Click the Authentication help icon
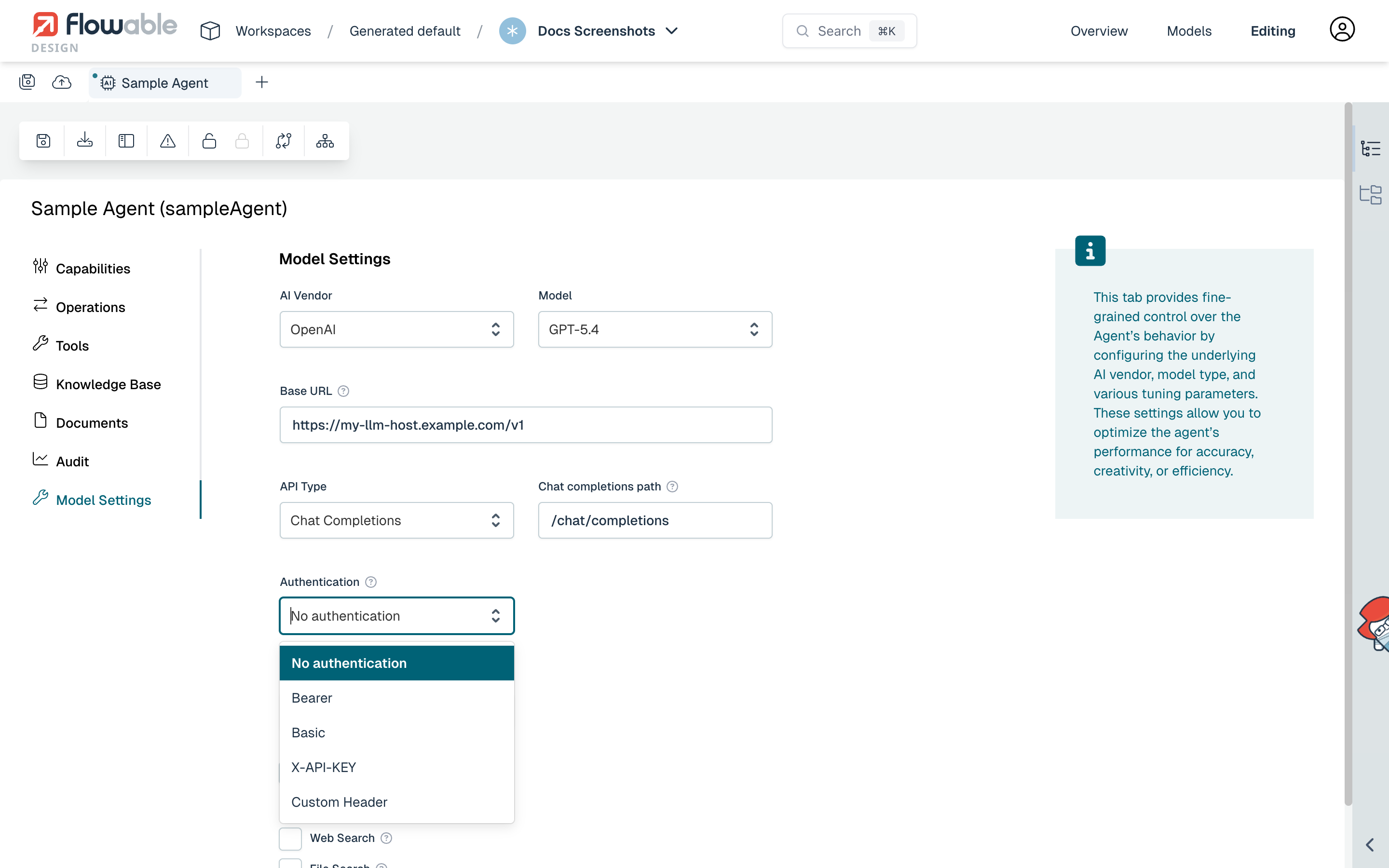Viewport: 1389px width, 868px height. pyautogui.click(x=371, y=582)
